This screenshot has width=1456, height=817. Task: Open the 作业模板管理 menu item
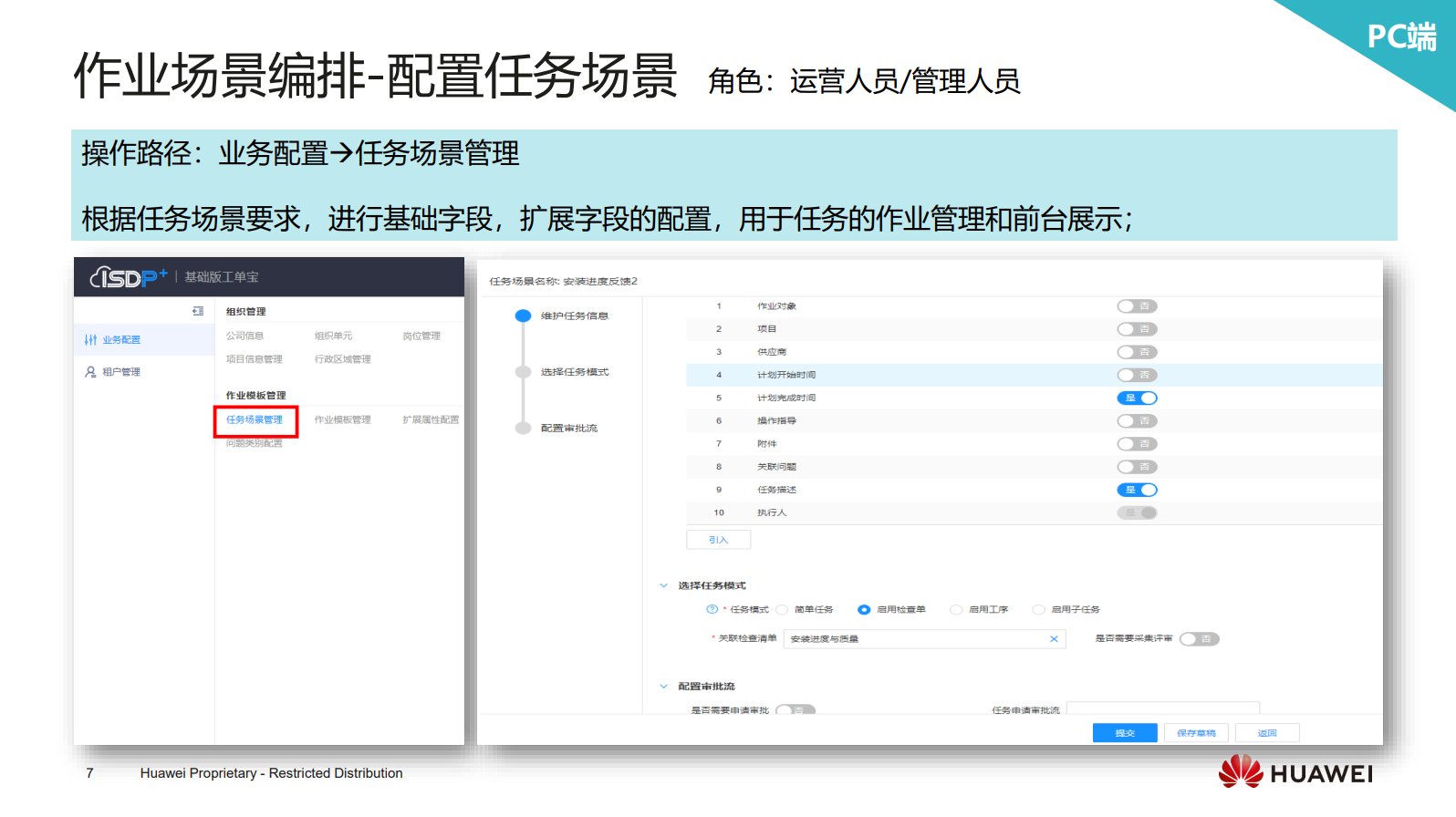coord(343,420)
